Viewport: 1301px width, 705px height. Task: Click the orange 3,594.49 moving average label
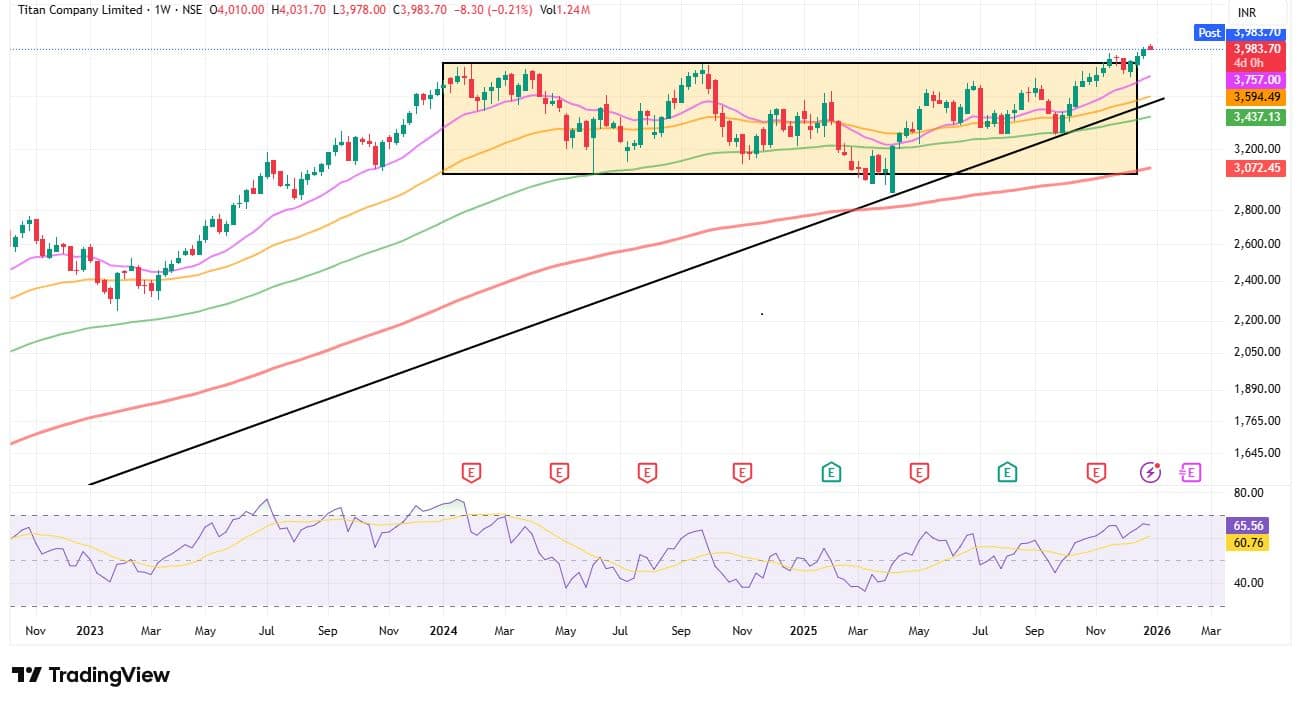pyautogui.click(x=1257, y=97)
